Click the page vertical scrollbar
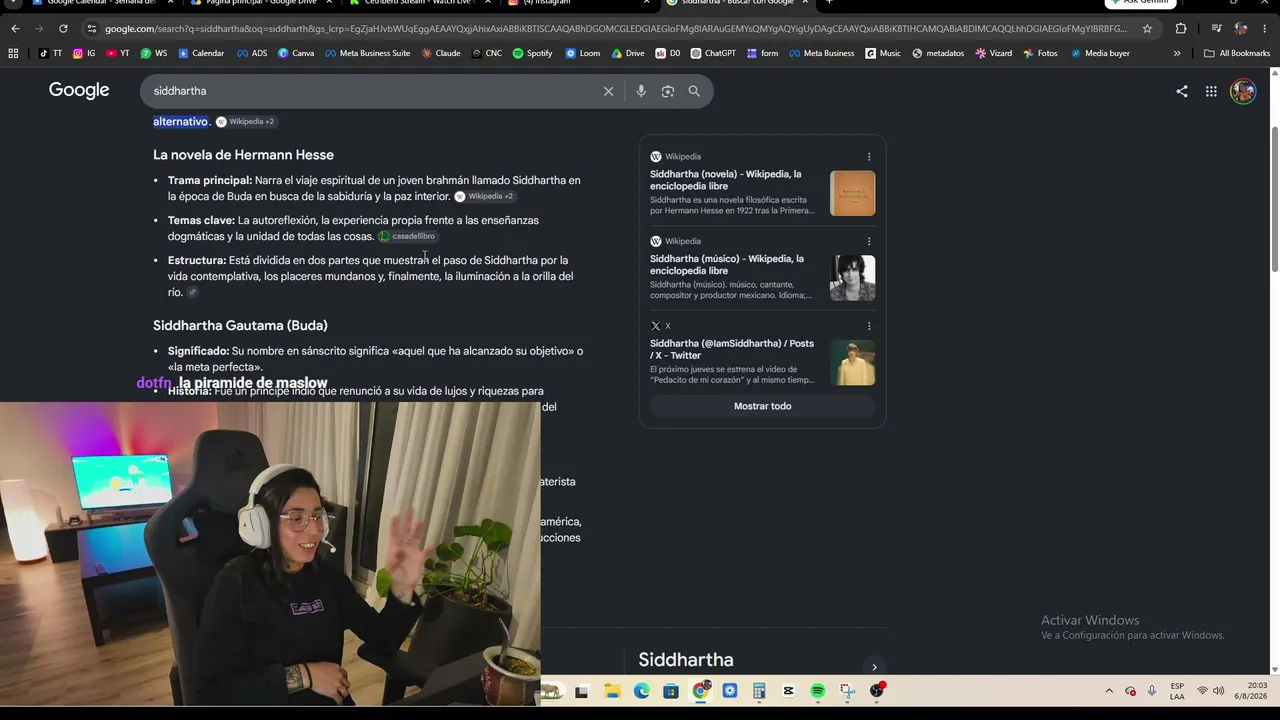 [1274, 198]
